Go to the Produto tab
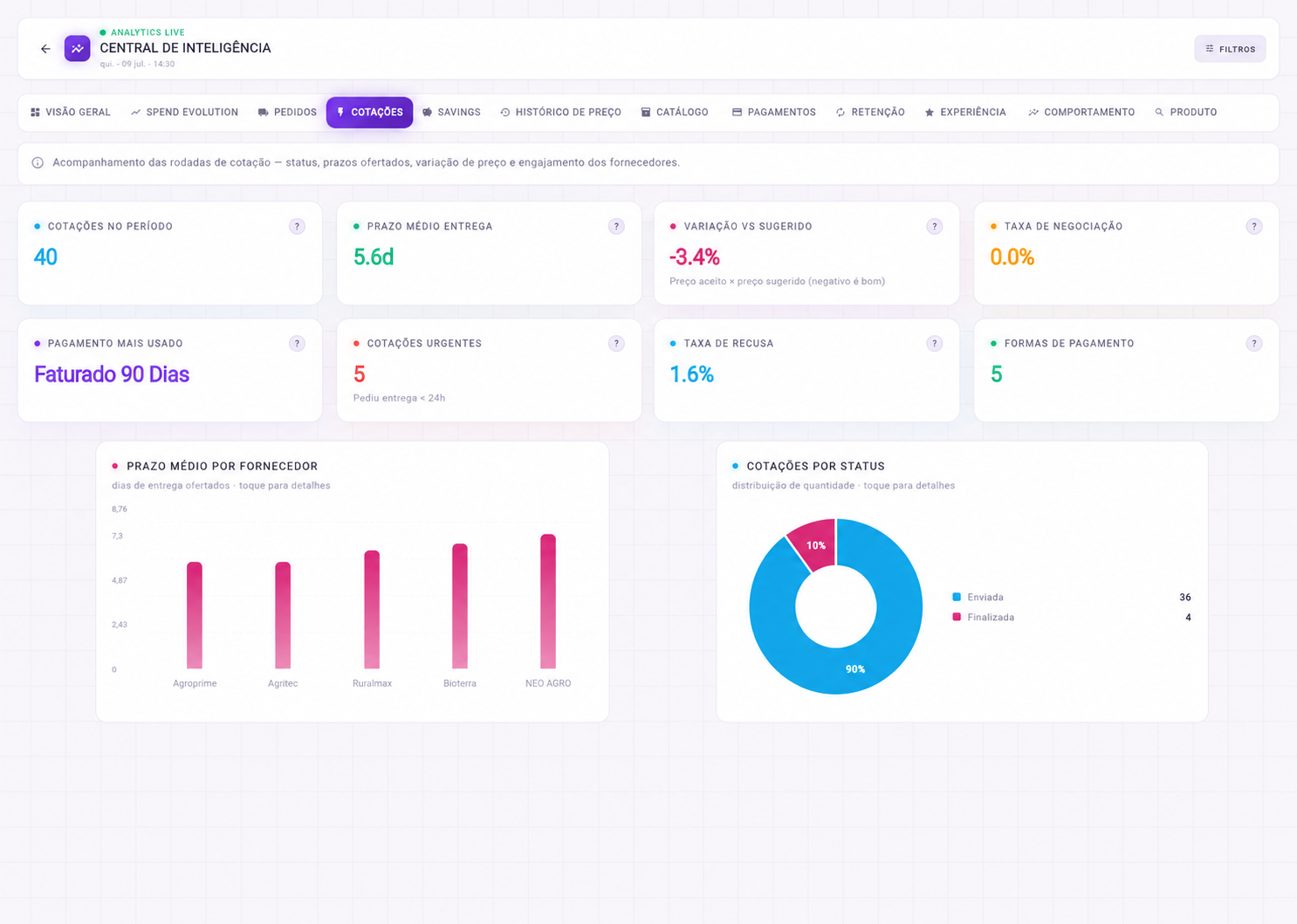 click(1186, 113)
